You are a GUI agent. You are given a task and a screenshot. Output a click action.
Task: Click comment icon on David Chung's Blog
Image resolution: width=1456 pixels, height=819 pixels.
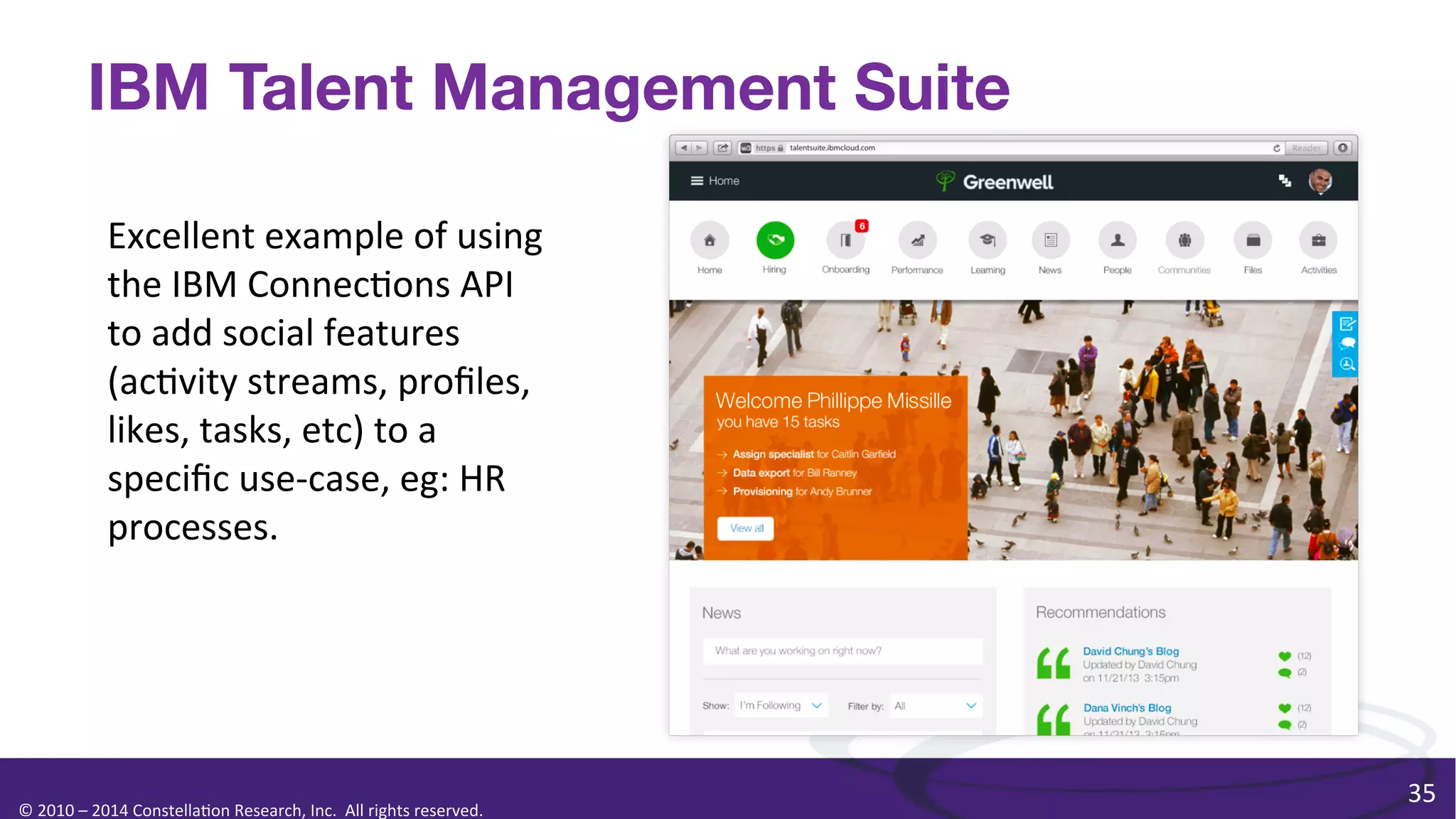pyautogui.click(x=1284, y=673)
